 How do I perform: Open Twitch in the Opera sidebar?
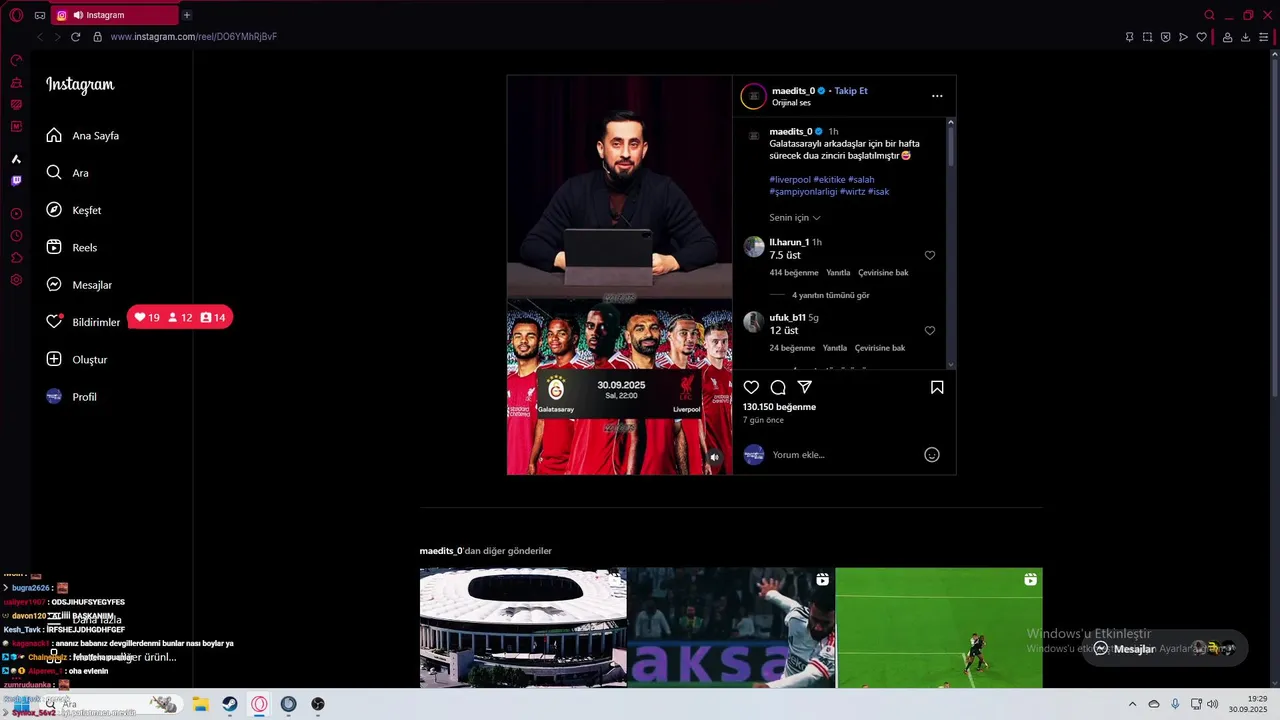pos(16,181)
